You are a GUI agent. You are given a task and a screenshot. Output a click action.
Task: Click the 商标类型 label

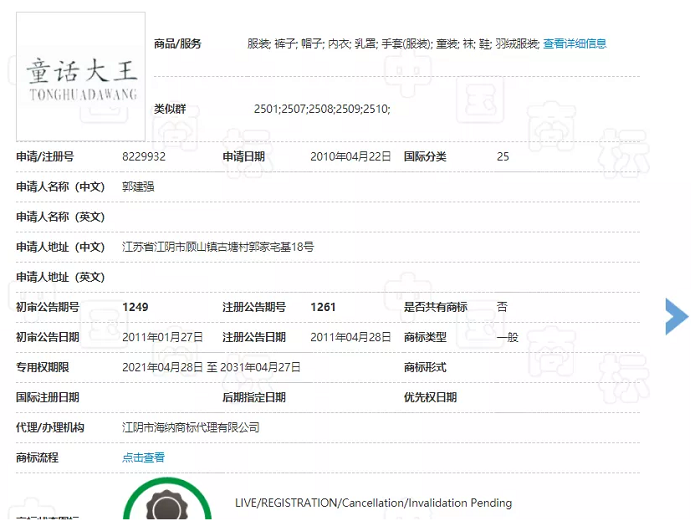425,337
